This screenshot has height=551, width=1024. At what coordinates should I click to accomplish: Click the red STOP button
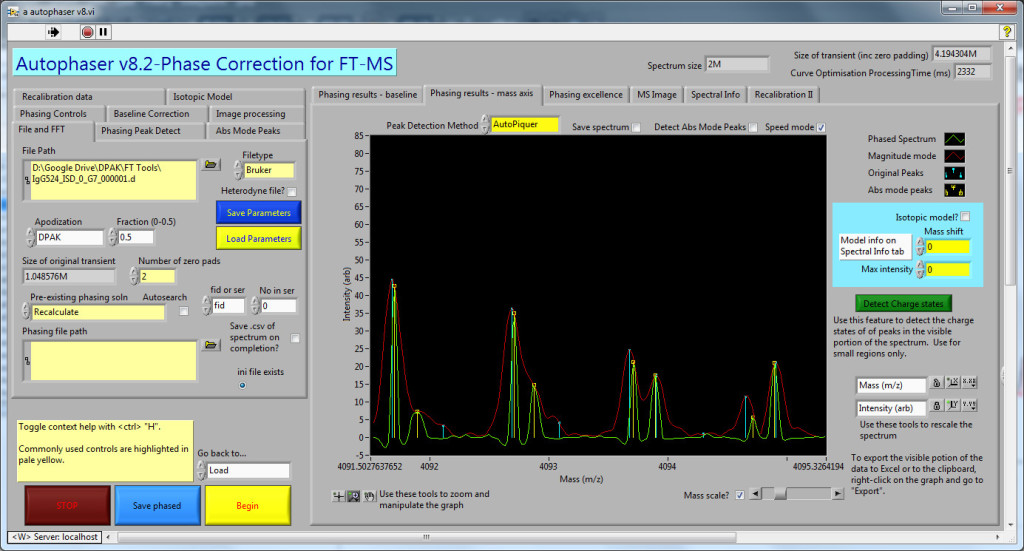pos(67,505)
